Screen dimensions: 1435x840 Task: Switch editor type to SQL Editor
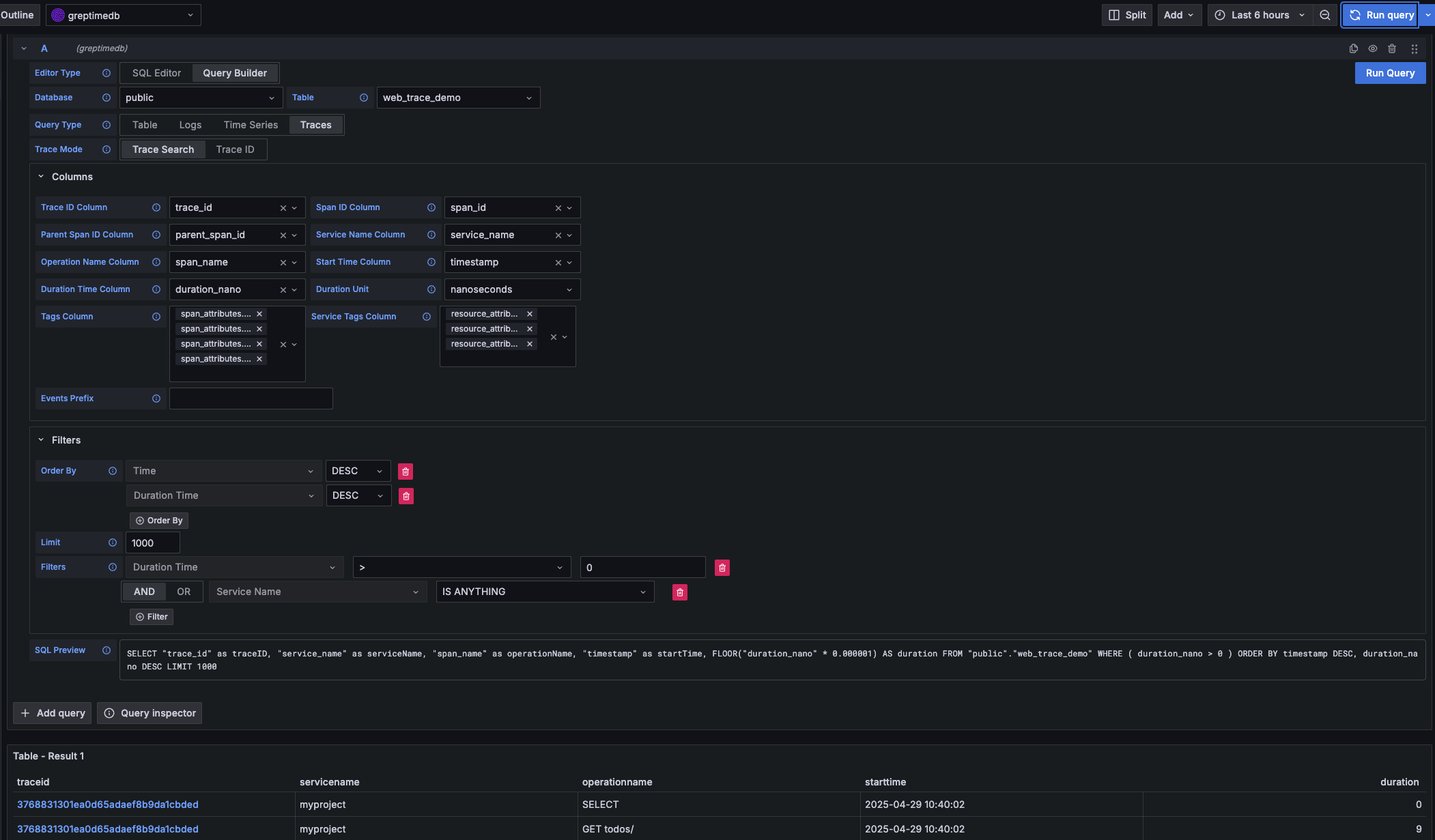pyautogui.click(x=156, y=73)
